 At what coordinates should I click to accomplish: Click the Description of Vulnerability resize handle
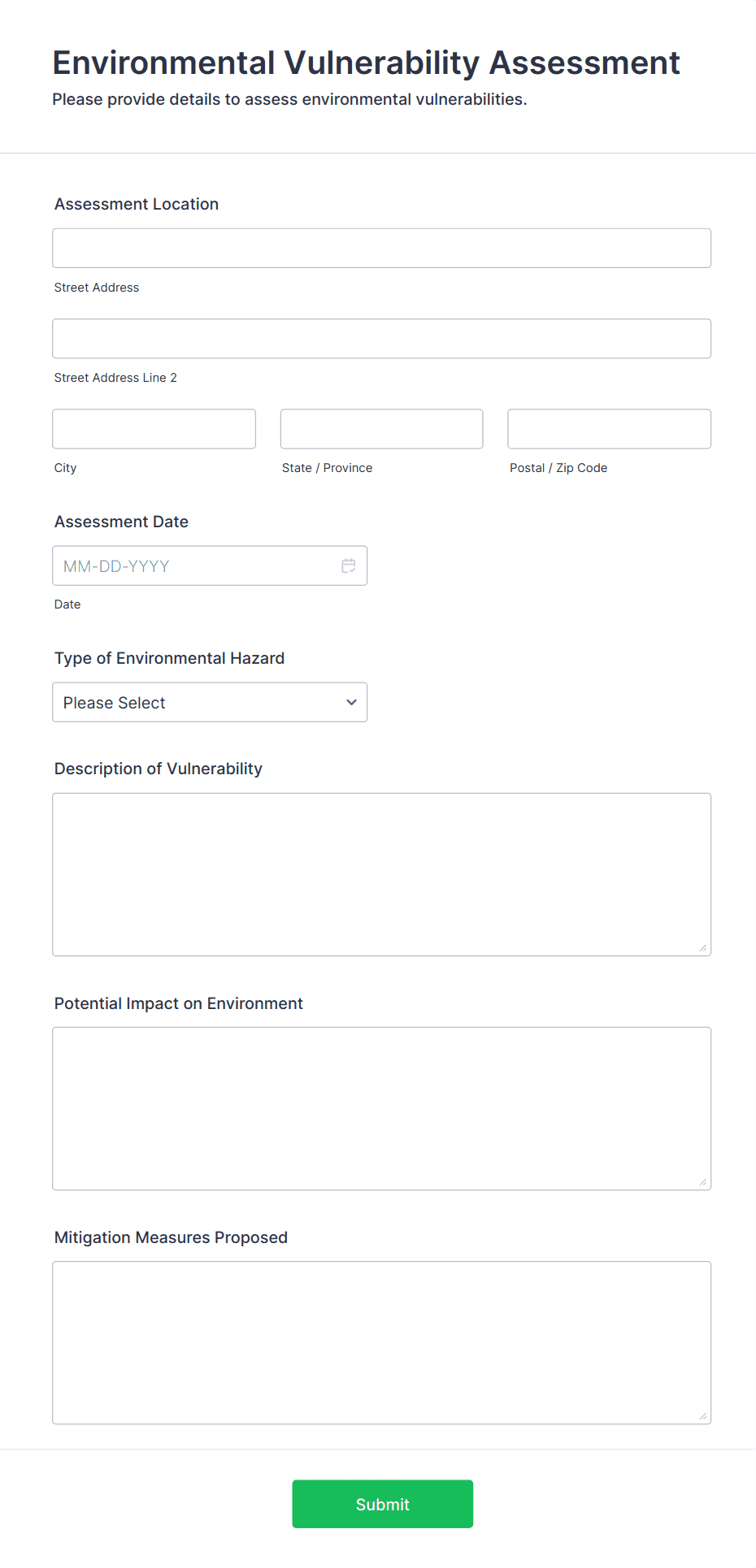[702, 947]
